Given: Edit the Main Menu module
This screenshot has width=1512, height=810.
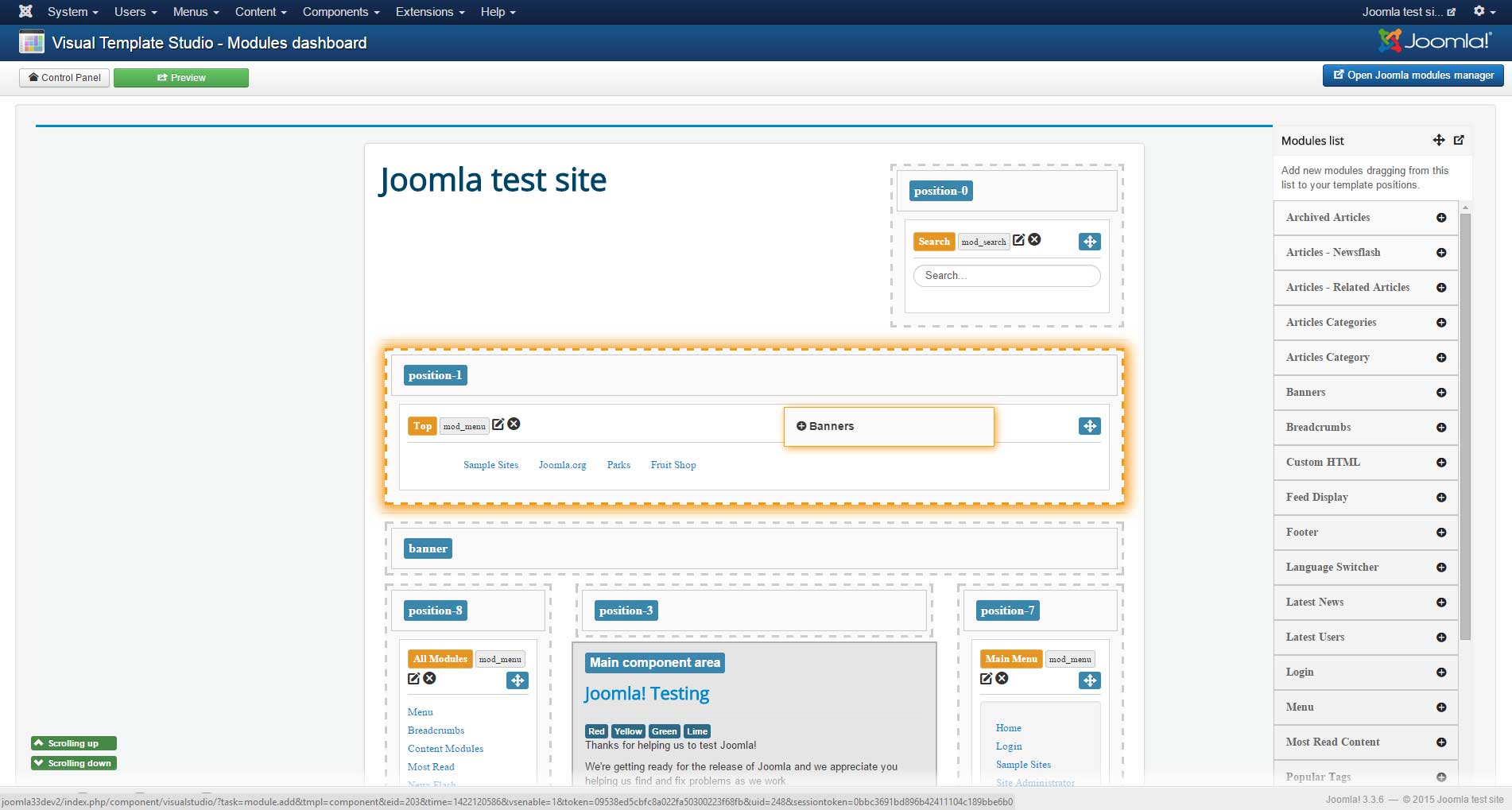Looking at the screenshot, I should coord(986,678).
